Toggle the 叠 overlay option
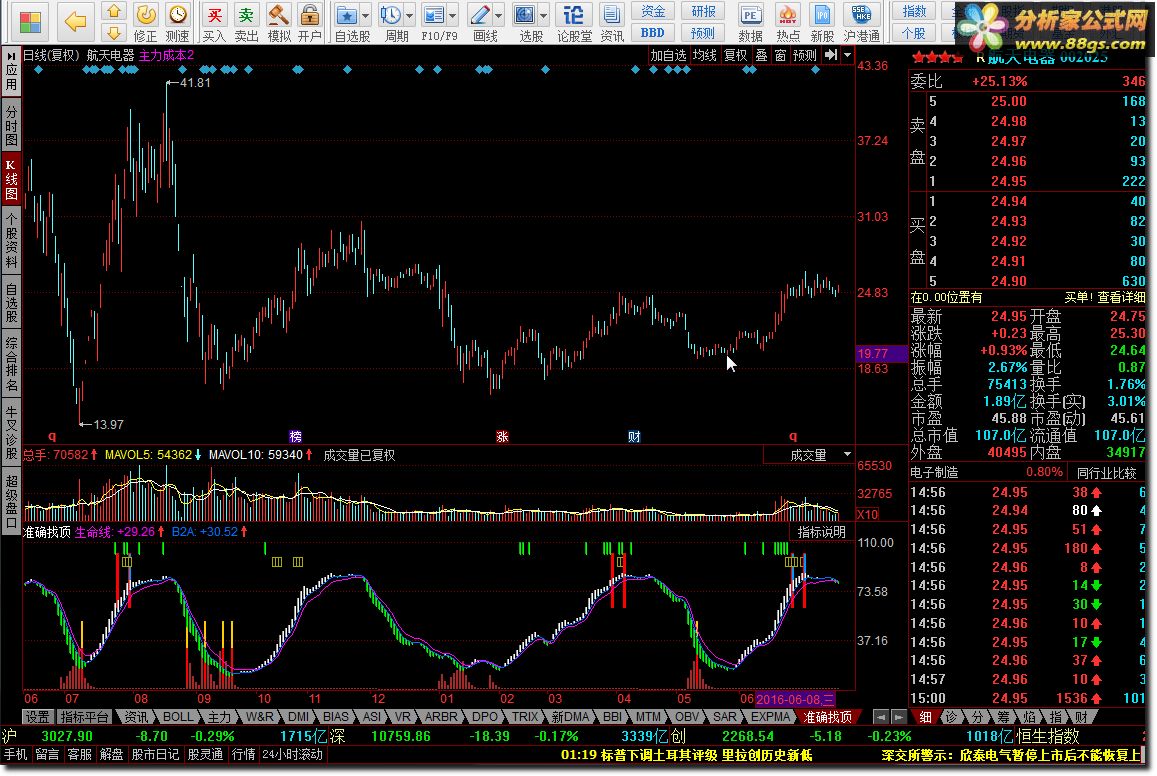 (x=761, y=55)
